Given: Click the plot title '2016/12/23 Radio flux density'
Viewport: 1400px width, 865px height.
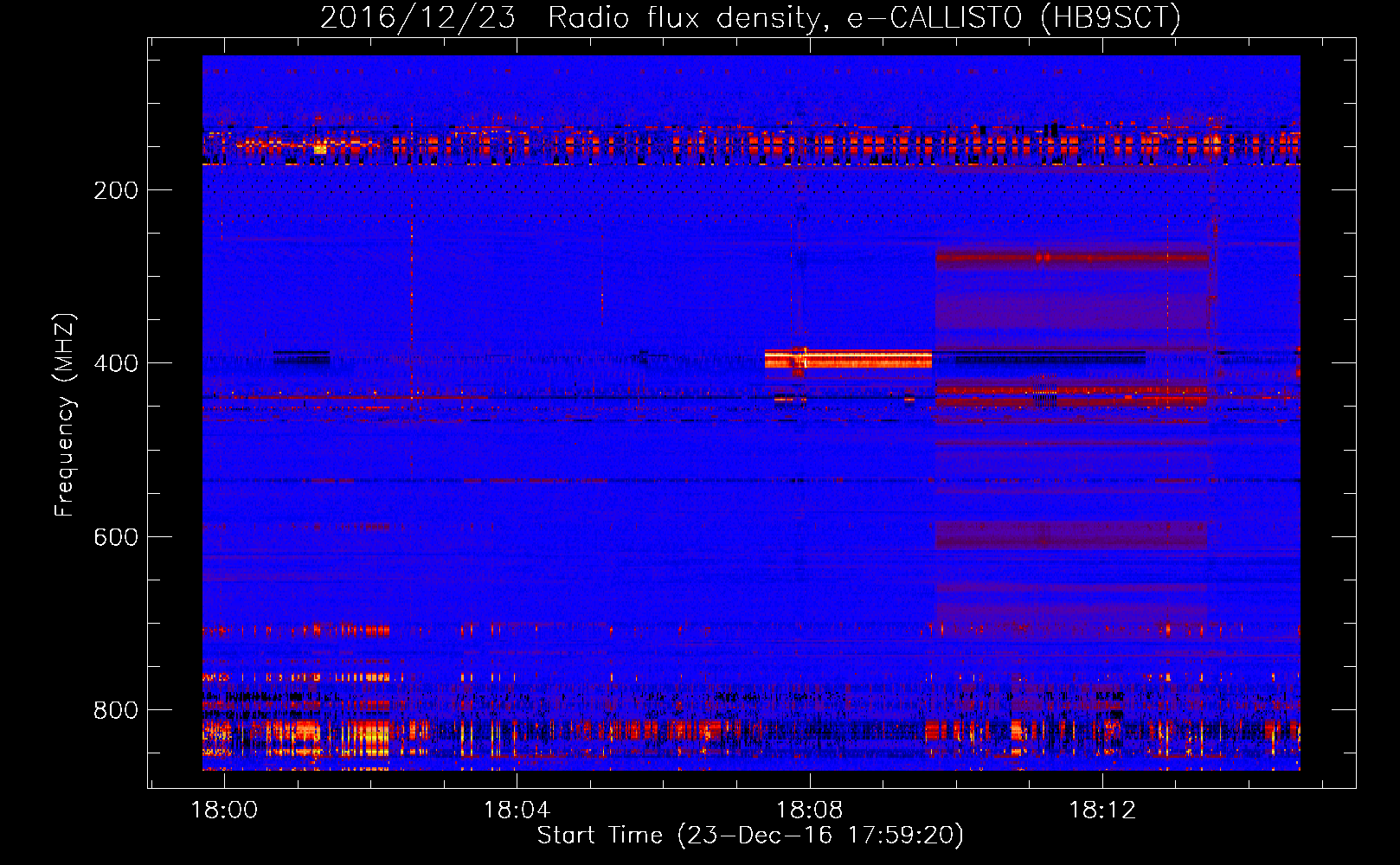Looking at the screenshot, I should click(750, 17).
